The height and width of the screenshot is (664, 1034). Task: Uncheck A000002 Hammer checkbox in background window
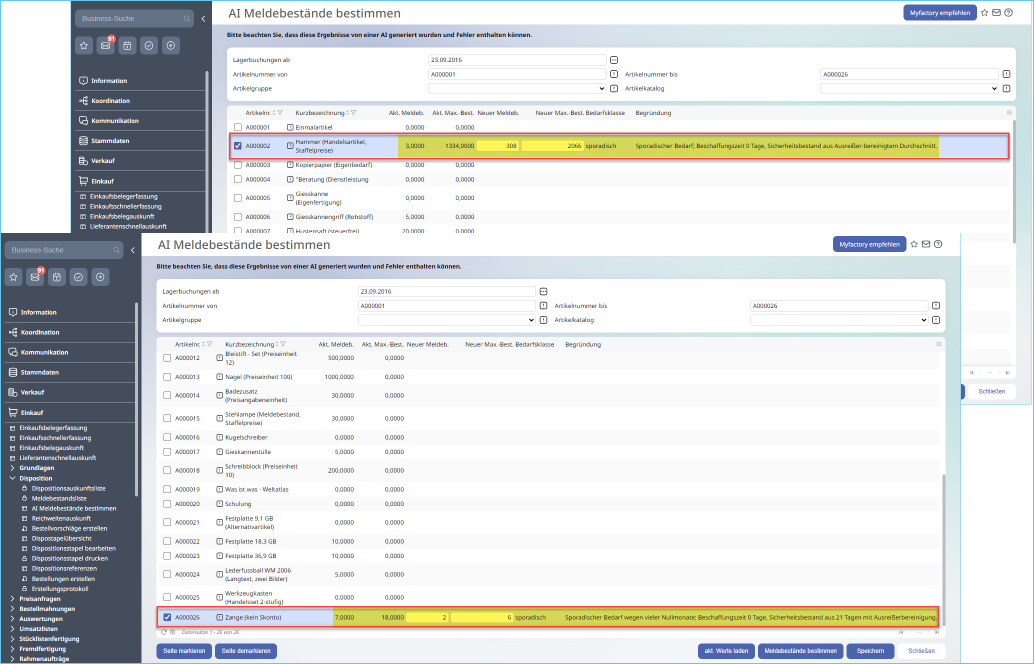click(237, 146)
